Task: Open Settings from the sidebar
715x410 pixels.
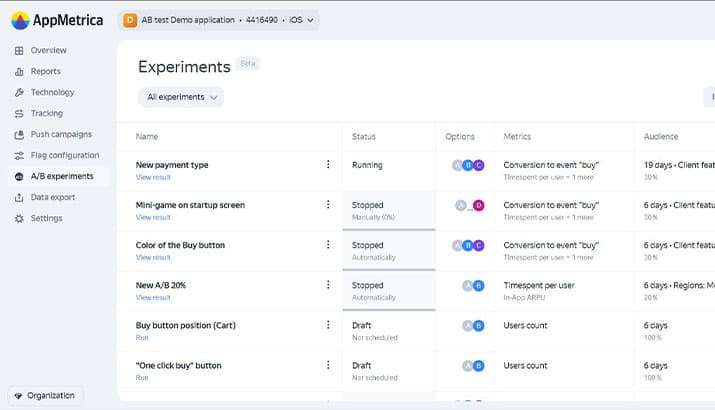Action: click(46, 218)
